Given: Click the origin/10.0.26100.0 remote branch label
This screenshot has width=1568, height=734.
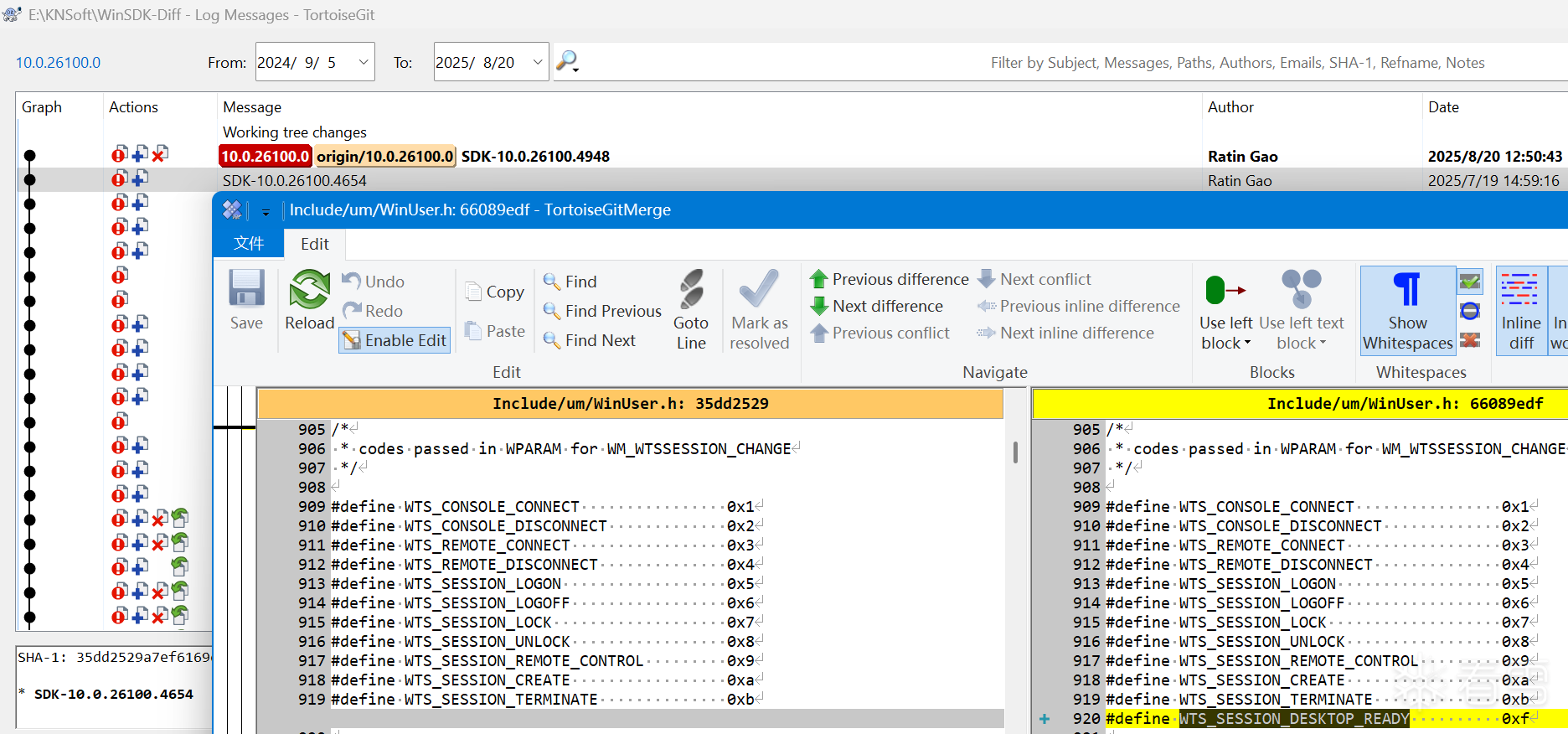Looking at the screenshot, I should pos(385,156).
